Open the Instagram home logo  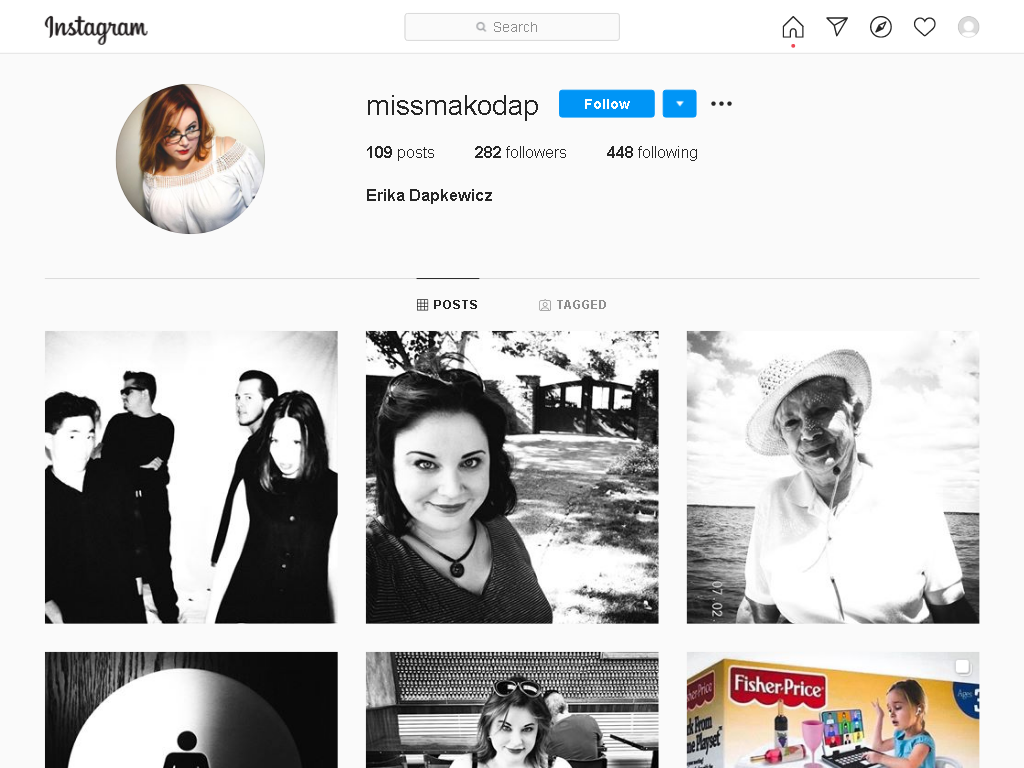click(x=96, y=28)
